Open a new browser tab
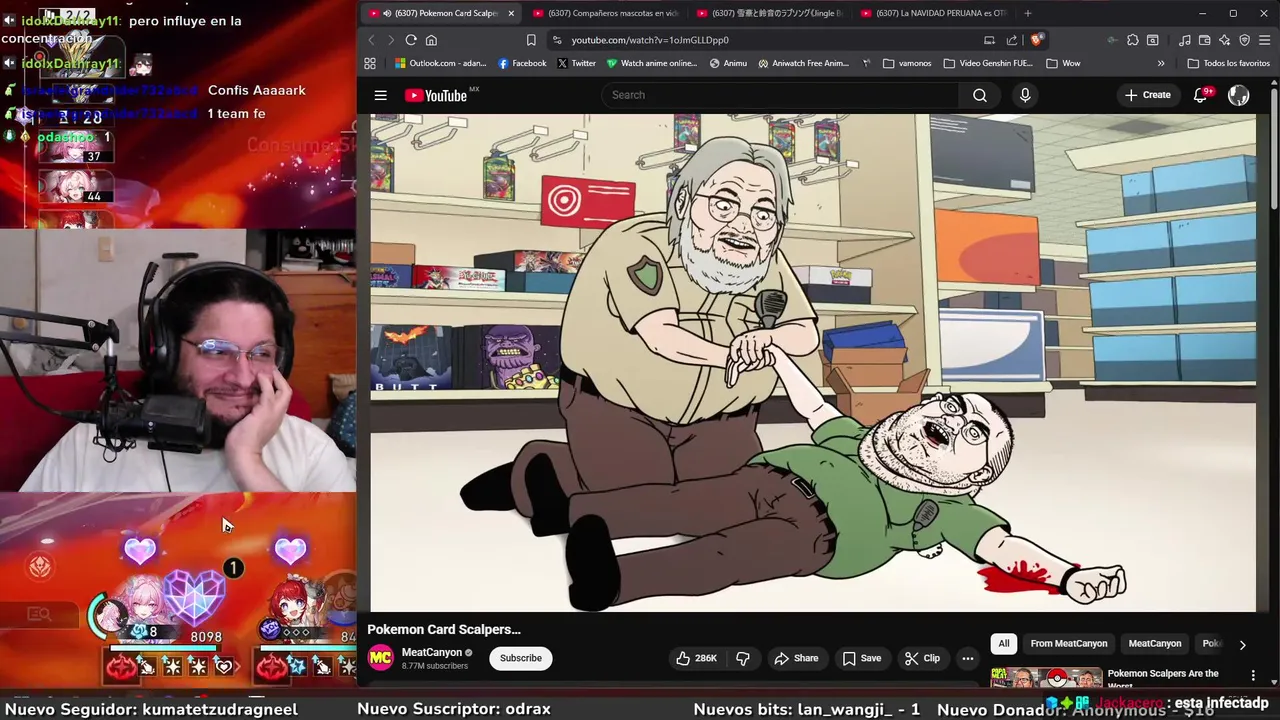The height and width of the screenshot is (720, 1280). tap(1027, 13)
